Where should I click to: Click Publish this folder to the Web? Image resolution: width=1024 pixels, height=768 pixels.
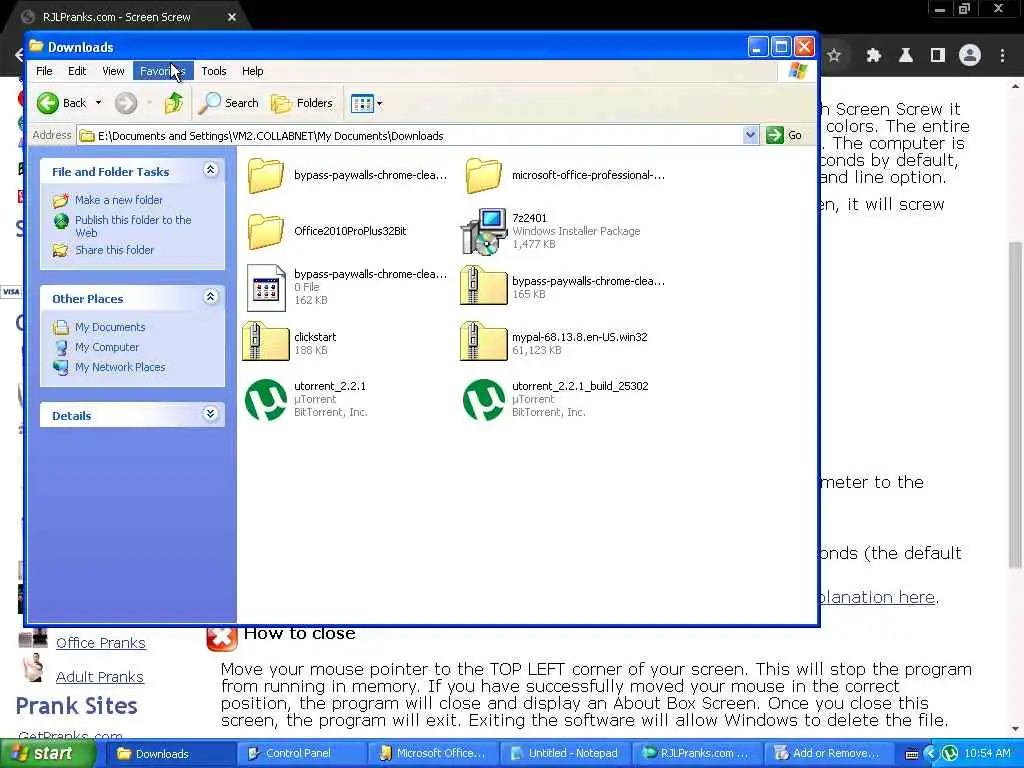click(x=133, y=226)
